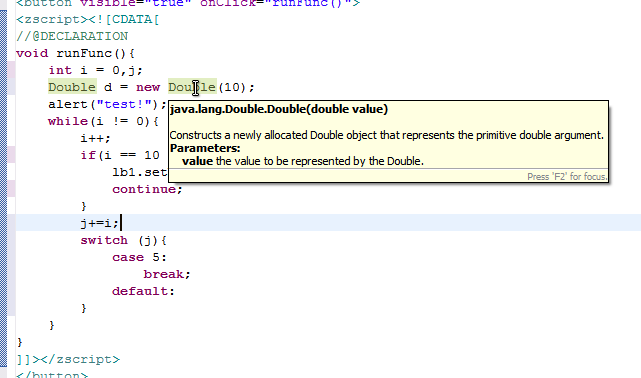Click the "value the value to be represented" line

pyautogui.click(x=303, y=161)
